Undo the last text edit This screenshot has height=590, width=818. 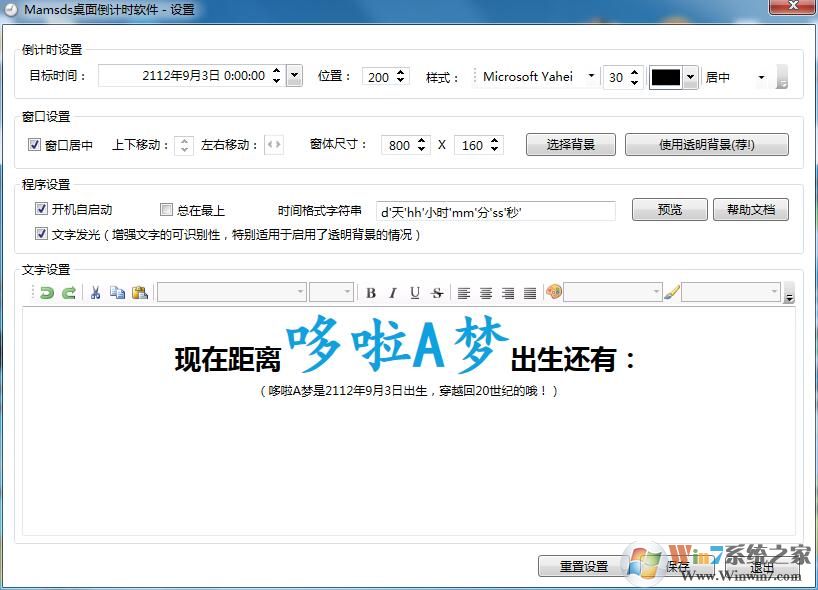[45, 292]
